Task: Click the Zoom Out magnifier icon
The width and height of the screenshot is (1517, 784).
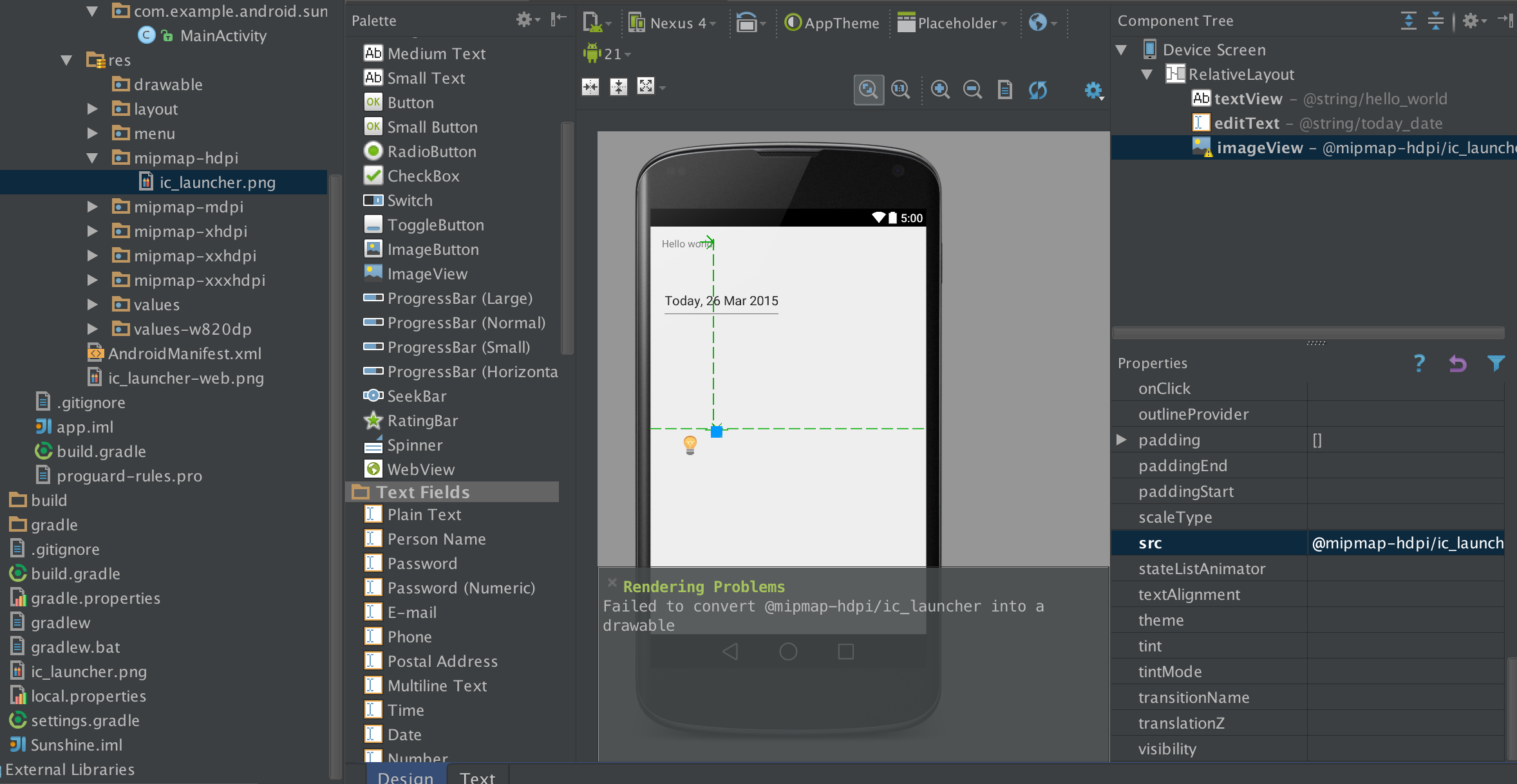Action: [972, 89]
